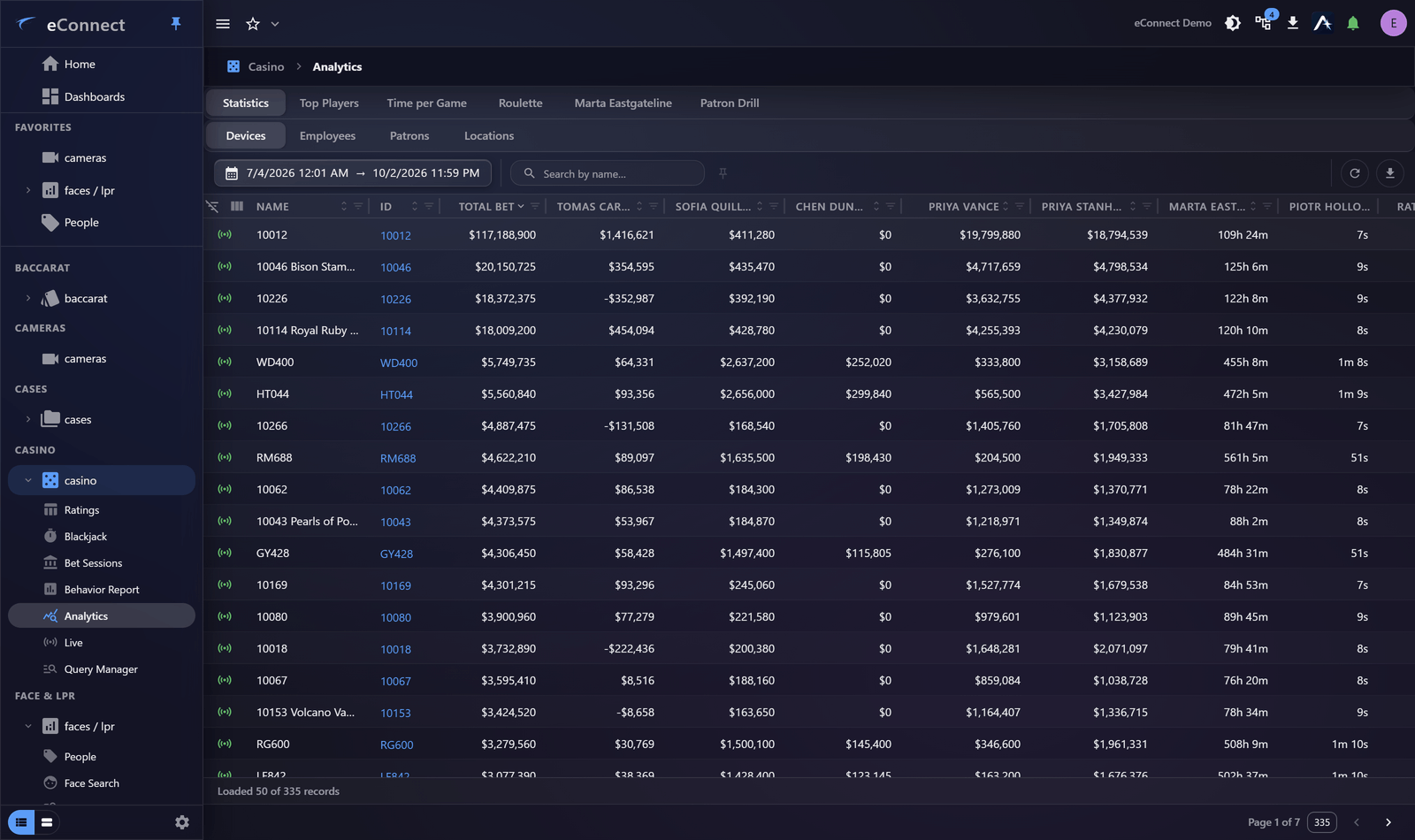
Task: Collapse the Face & LPR faces / lpr node
Action: coord(28,726)
